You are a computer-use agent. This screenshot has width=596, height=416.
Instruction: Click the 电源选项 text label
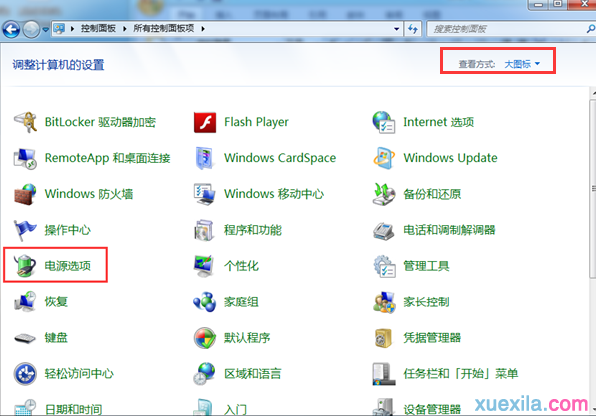[x=68, y=265]
